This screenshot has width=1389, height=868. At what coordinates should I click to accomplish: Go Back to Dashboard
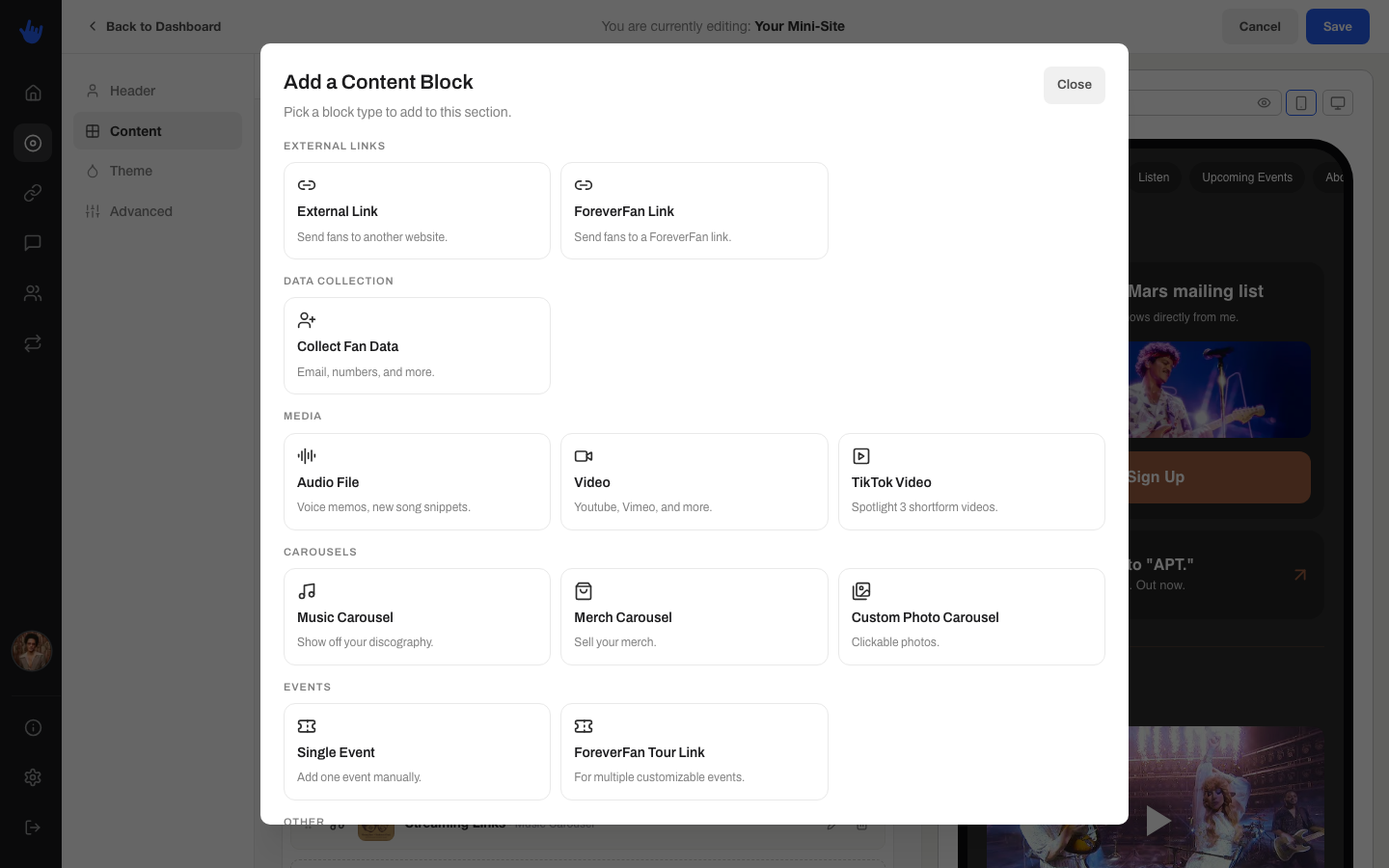154,26
